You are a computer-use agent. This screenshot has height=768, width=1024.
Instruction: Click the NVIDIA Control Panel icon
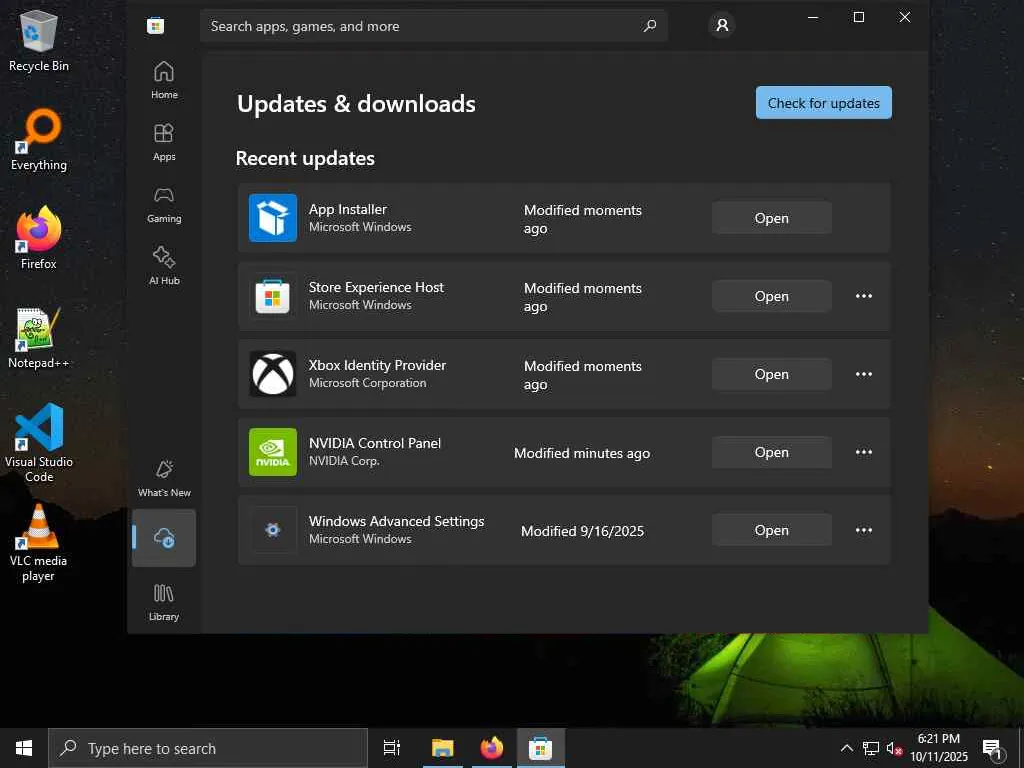[x=272, y=452]
